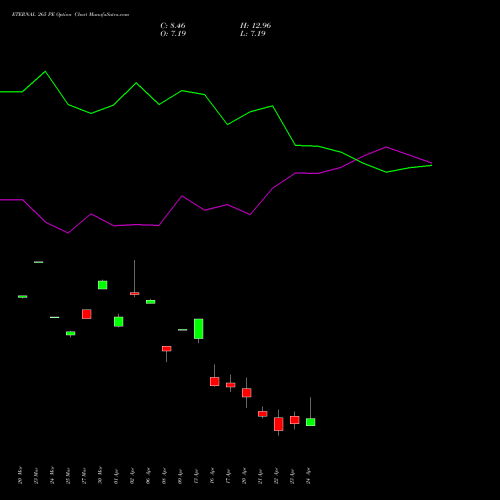Click the high value H: 12.96
500x500 pixels.
point(255,26)
